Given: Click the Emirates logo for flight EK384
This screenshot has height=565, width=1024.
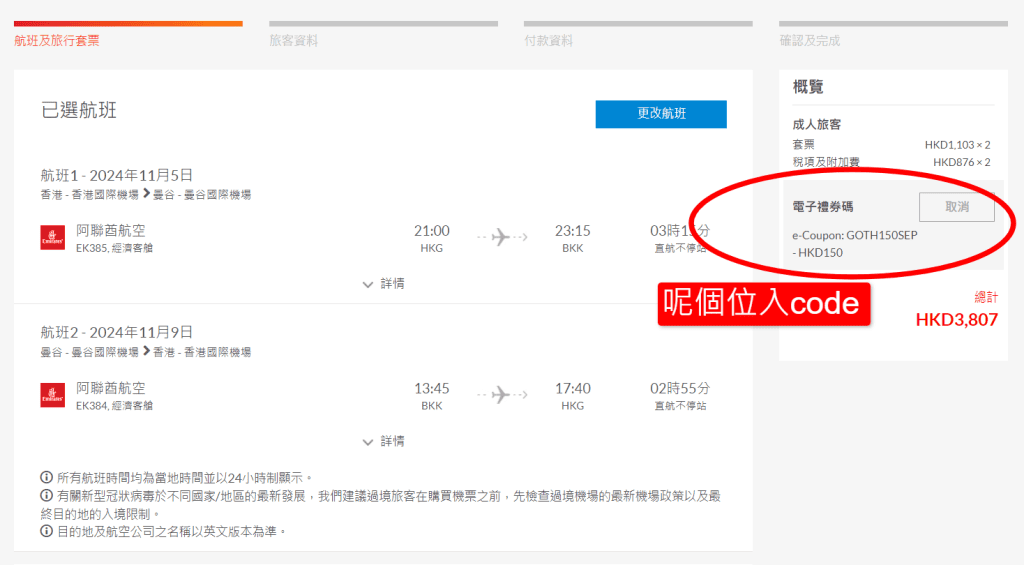Looking at the screenshot, I should tap(53, 395).
